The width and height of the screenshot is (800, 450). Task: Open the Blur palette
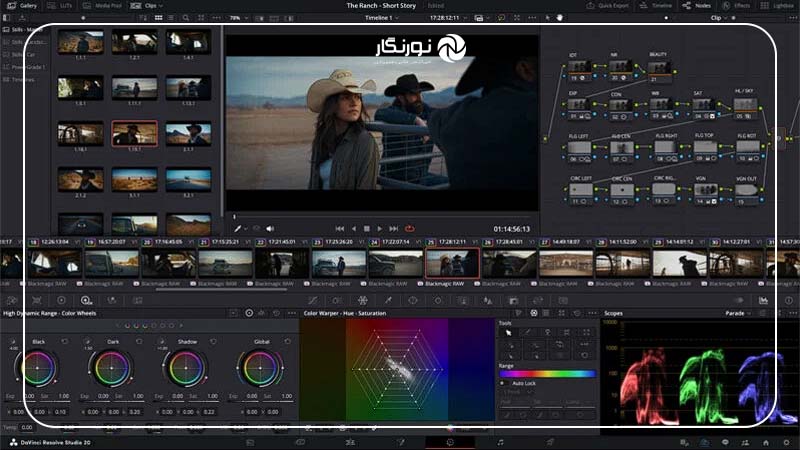[x=488, y=301]
